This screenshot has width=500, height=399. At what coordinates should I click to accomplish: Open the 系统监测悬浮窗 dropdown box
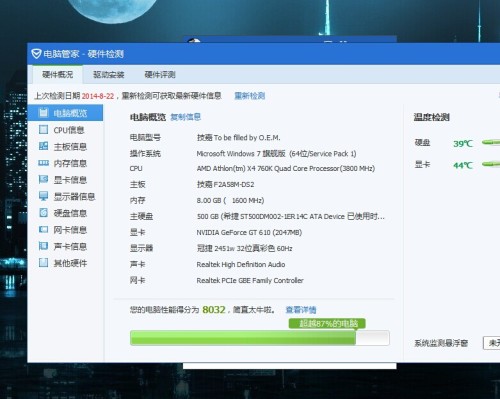[492, 343]
